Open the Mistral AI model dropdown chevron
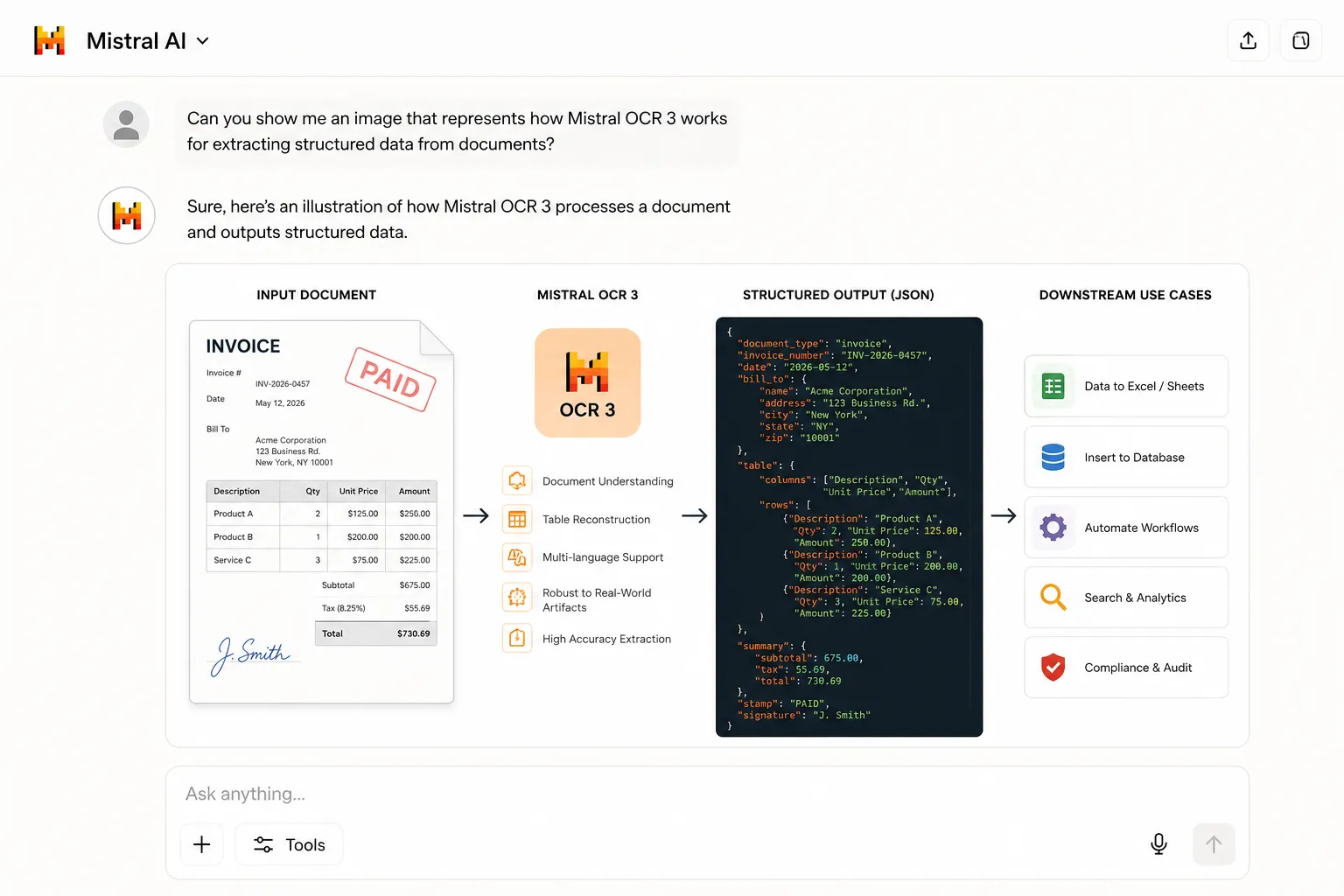The width and height of the screenshot is (1344, 896). click(x=203, y=41)
